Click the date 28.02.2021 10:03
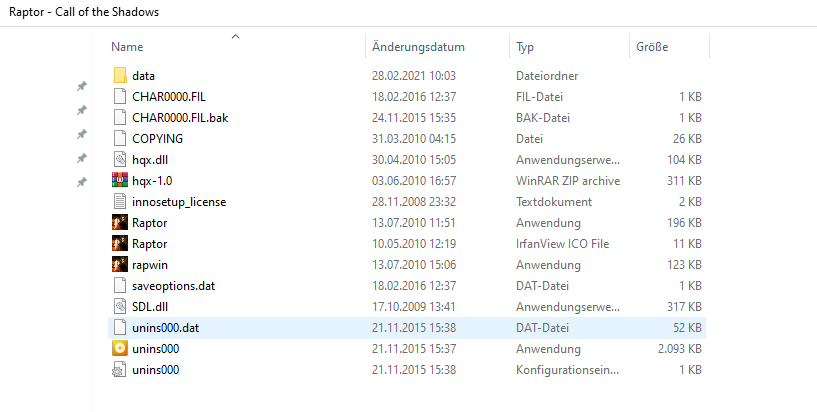The image size is (817, 412). [414, 76]
